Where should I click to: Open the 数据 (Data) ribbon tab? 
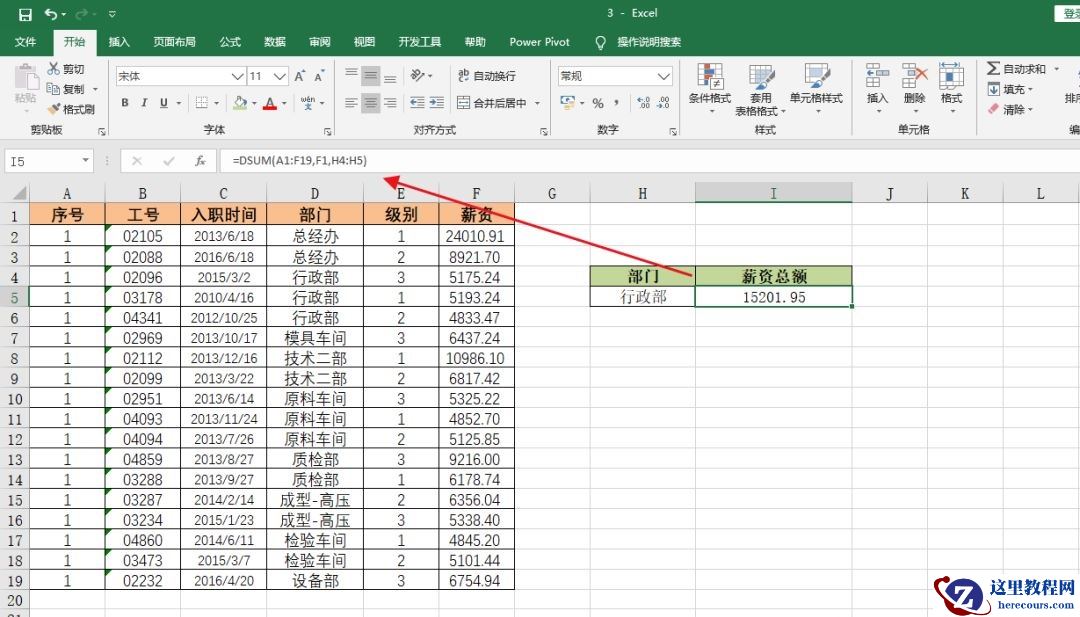point(275,42)
